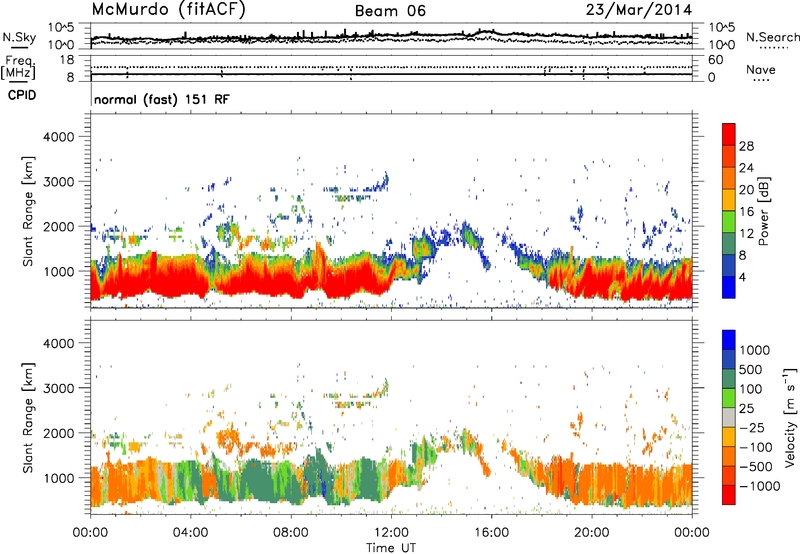Click the "60" Nave axis tick
The image size is (800, 554).
click(715, 60)
